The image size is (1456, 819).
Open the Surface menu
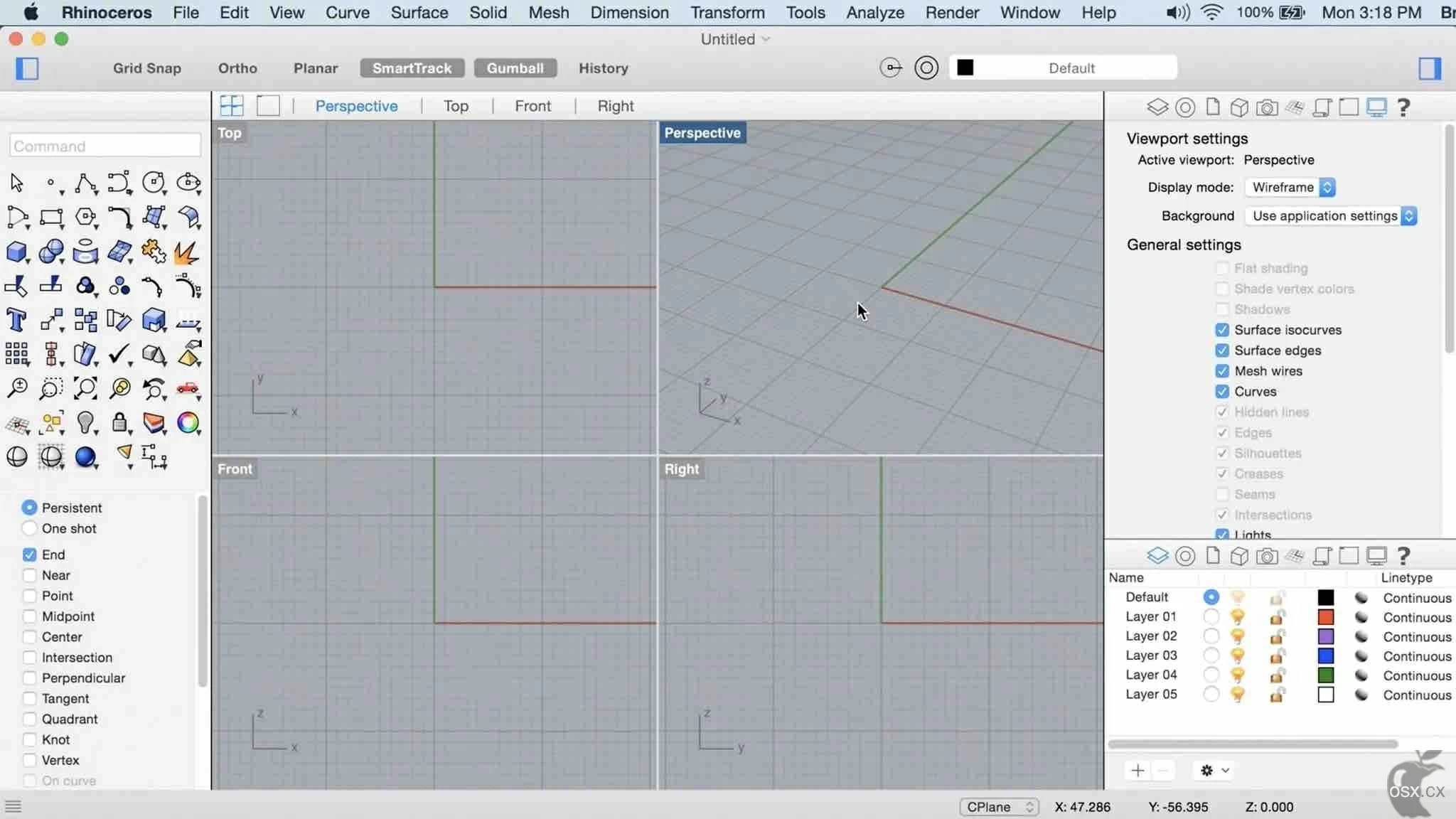pos(419,12)
